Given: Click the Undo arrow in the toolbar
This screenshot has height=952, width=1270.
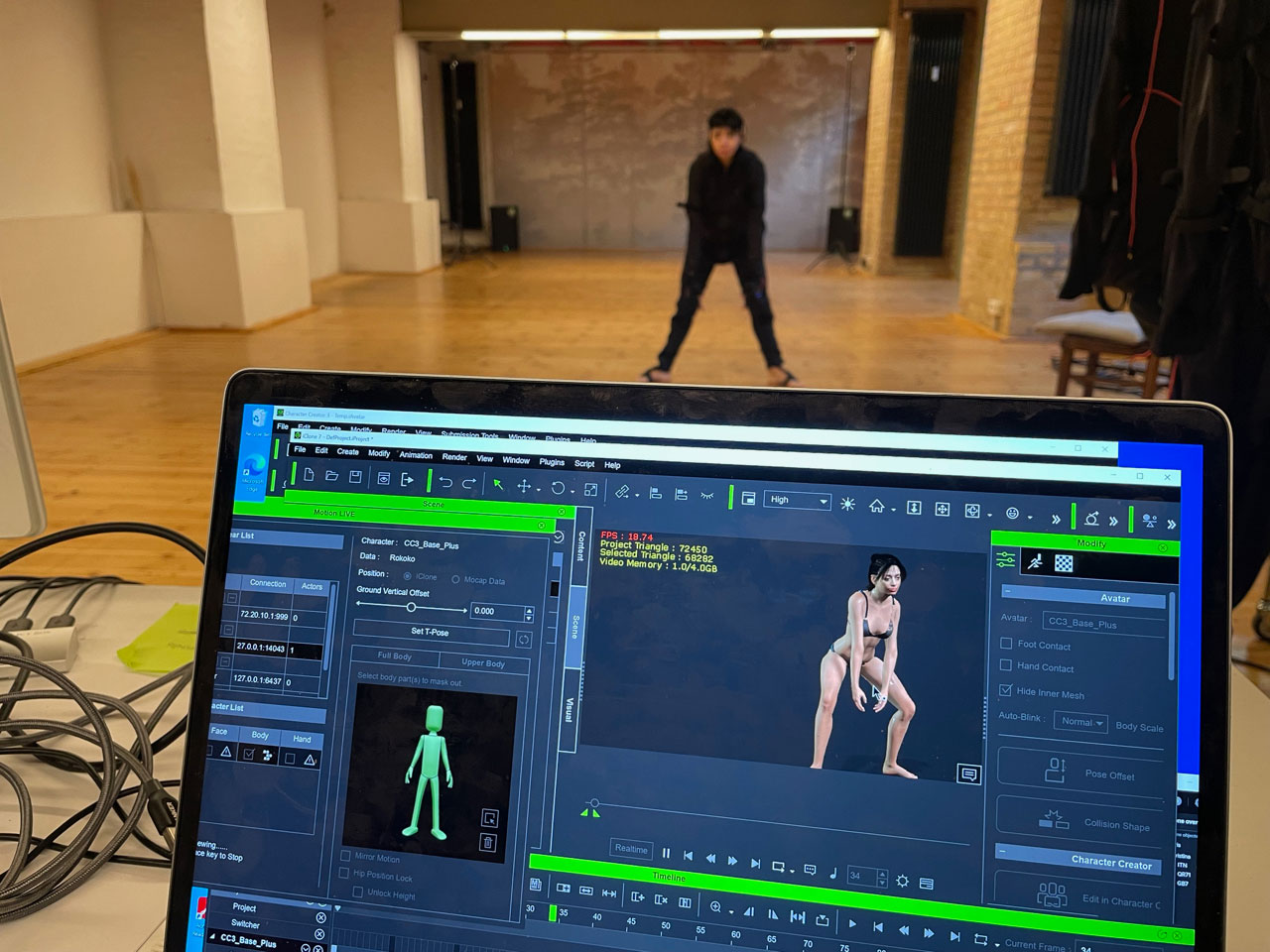Looking at the screenshot, I should click(445, 483).
